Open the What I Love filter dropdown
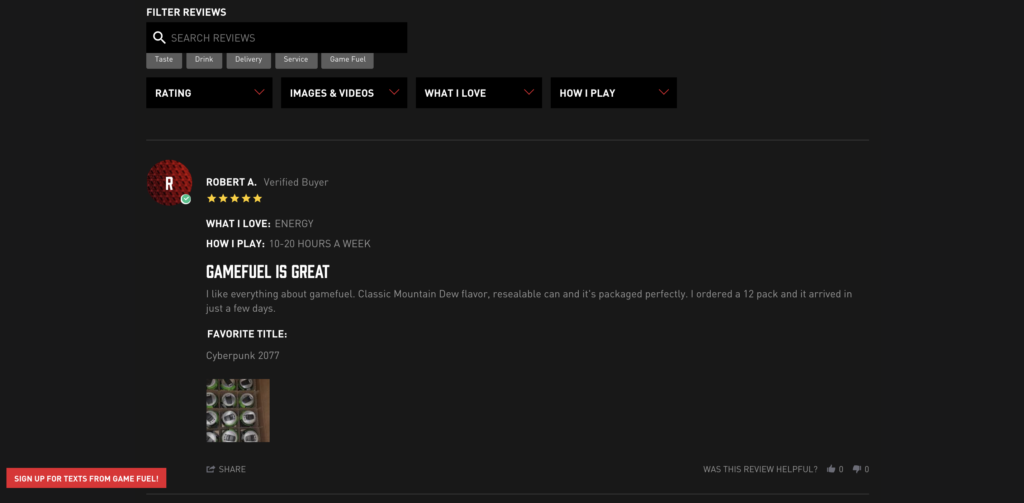The width and height of the screenshot is (1024, 503). tap(478, 93)
